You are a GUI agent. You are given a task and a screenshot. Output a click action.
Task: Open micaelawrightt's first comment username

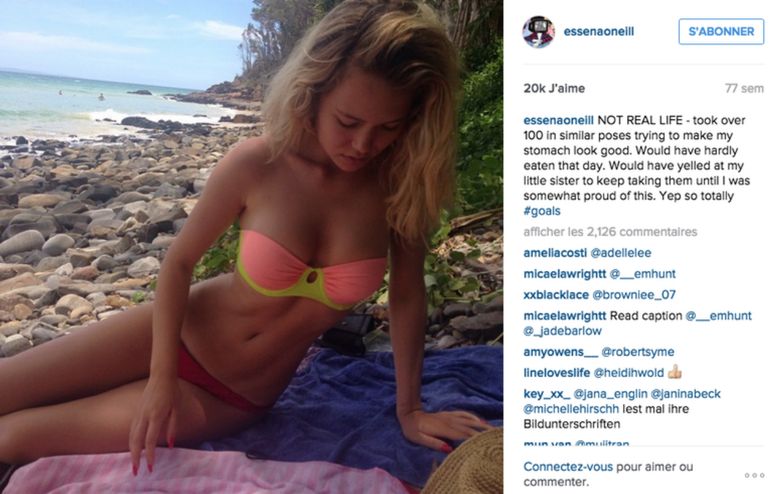click(x=565, y=274)
